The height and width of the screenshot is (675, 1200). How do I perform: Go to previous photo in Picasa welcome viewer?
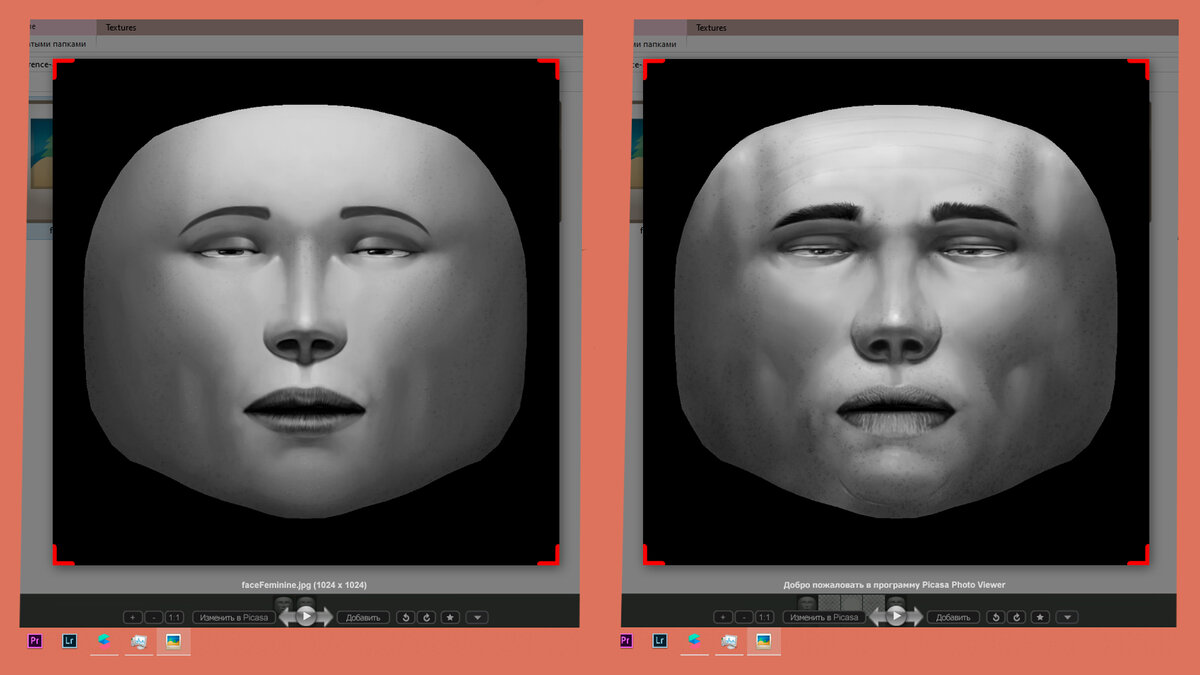pos(878,617)
